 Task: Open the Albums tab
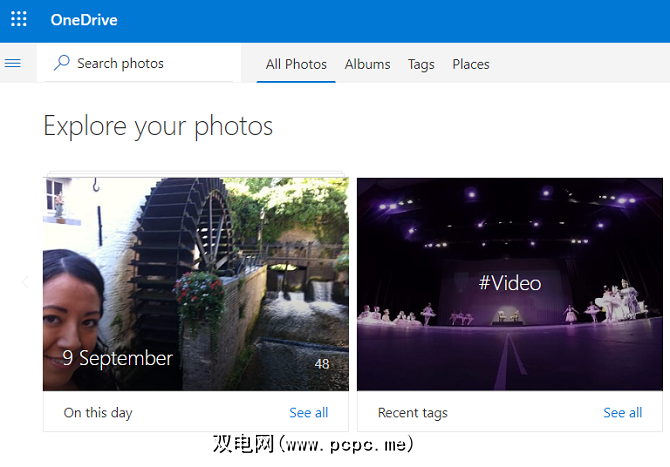(367, 64)
